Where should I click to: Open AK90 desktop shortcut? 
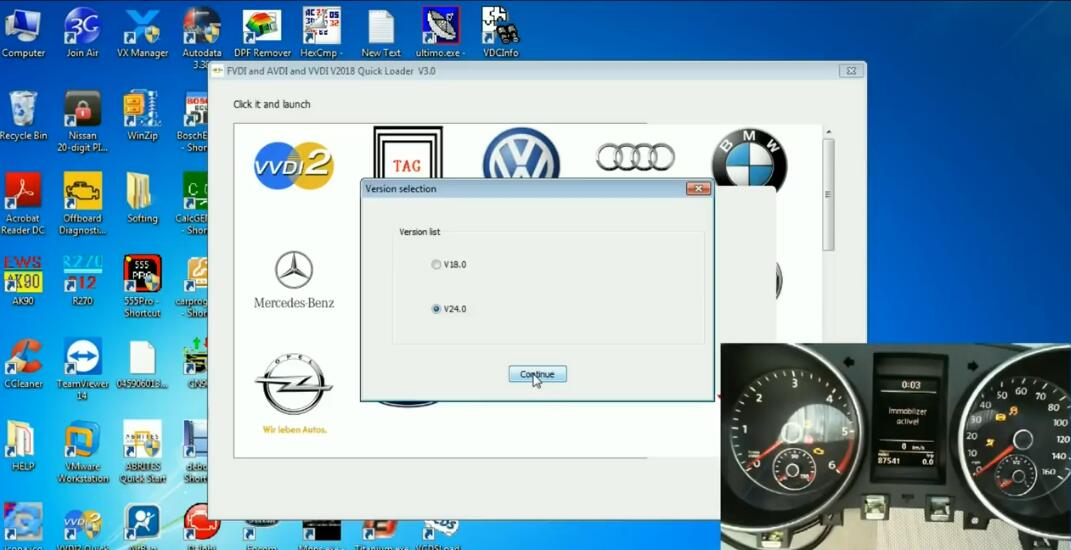pos(23,280)
